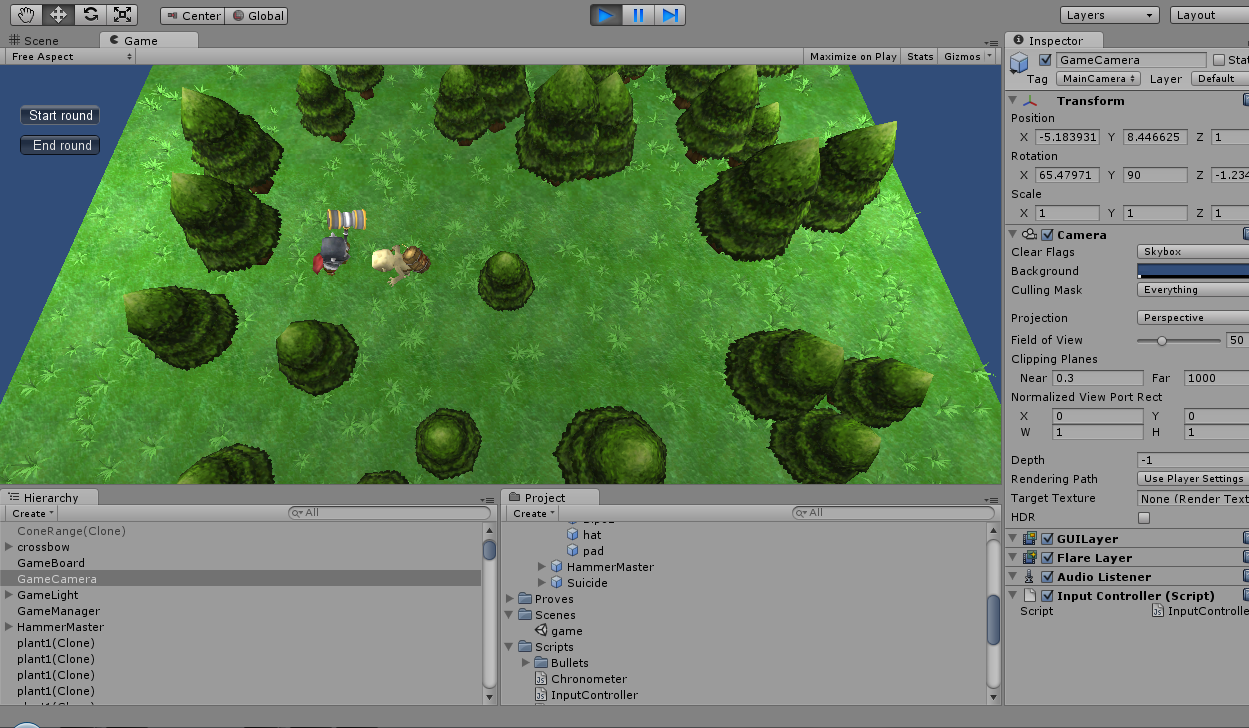Select the Scale tool
1249x728 pixels.
122,14
